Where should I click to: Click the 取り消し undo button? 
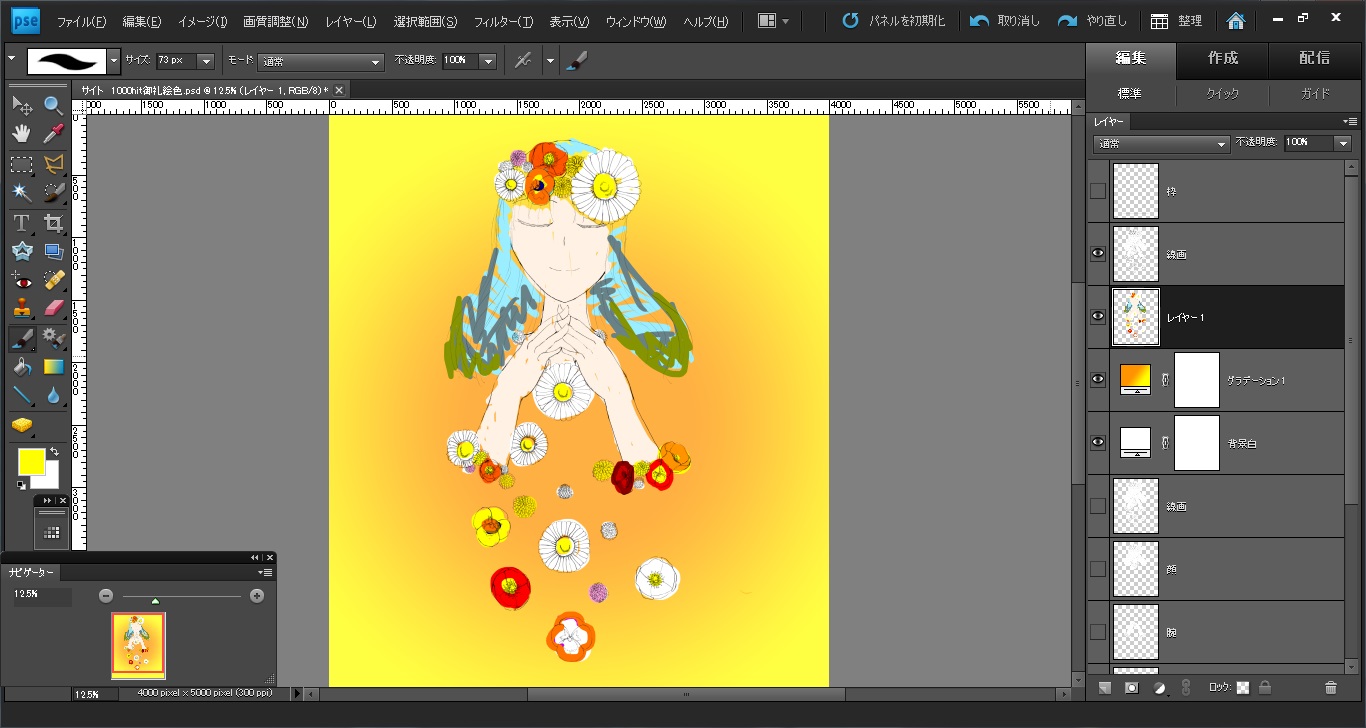[x=1005, y=21]
